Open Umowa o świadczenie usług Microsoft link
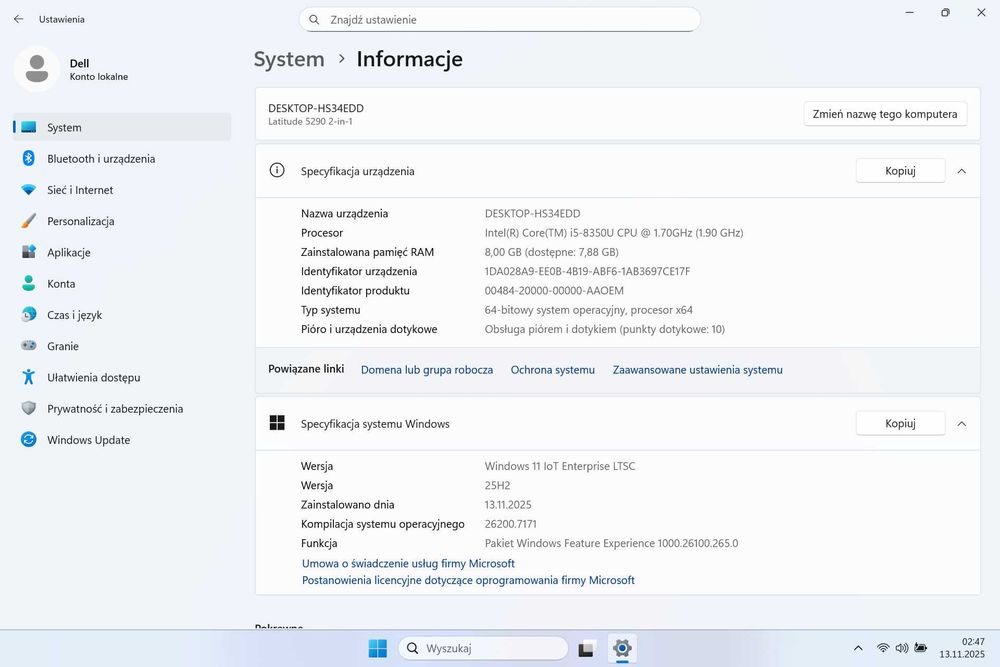The width and height of the screenshot is (1000, 667). coord(408,563)
